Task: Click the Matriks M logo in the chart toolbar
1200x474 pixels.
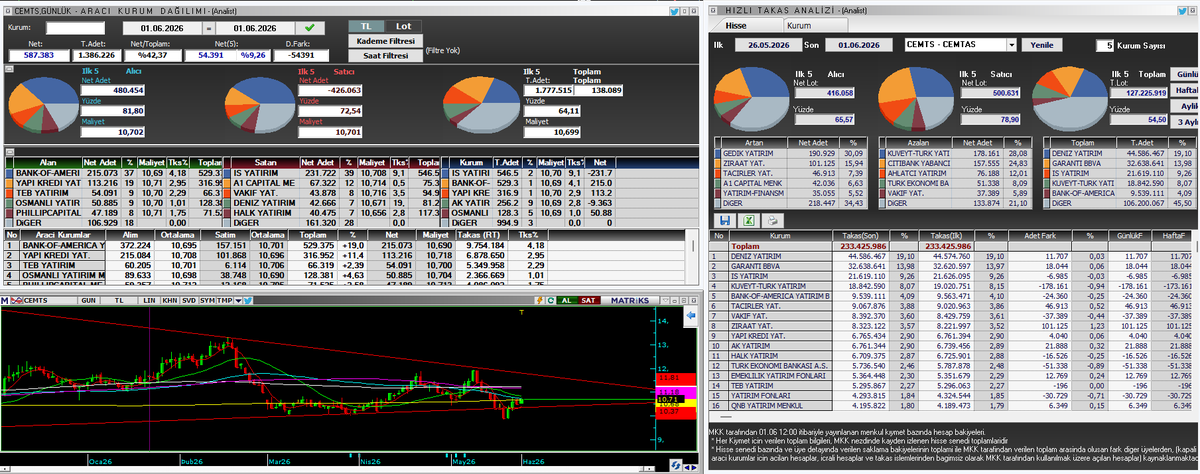Action: (5, 300)
